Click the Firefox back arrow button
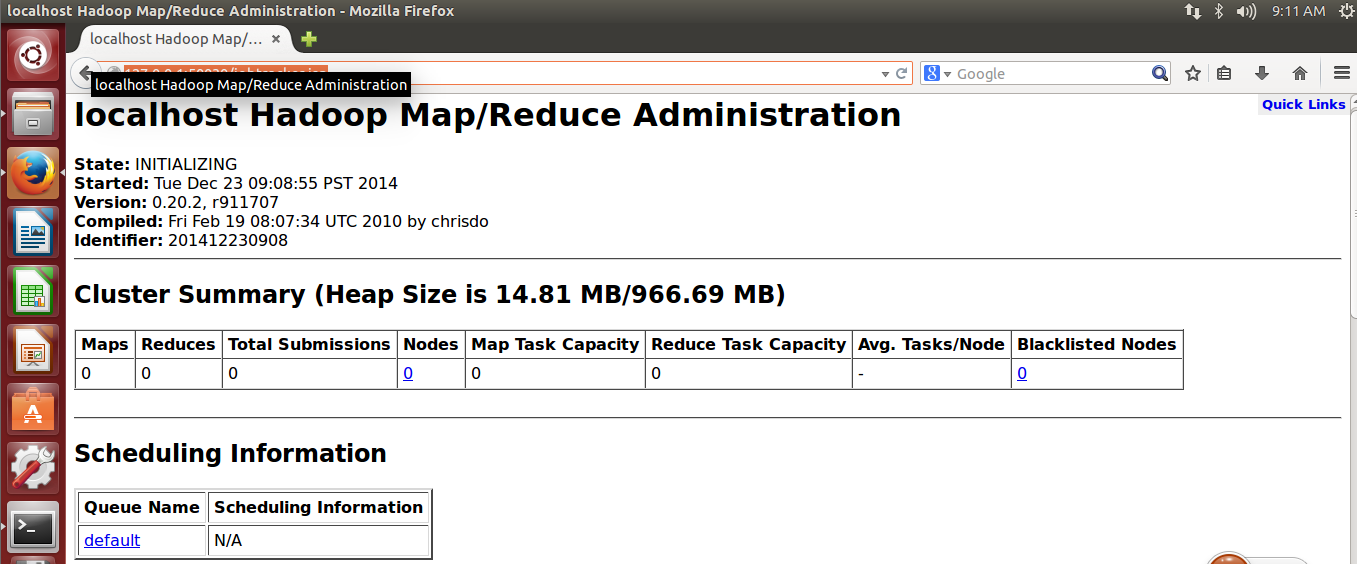Image resolution: width=1357 pixels, height=564 pixels. [85, 73]
